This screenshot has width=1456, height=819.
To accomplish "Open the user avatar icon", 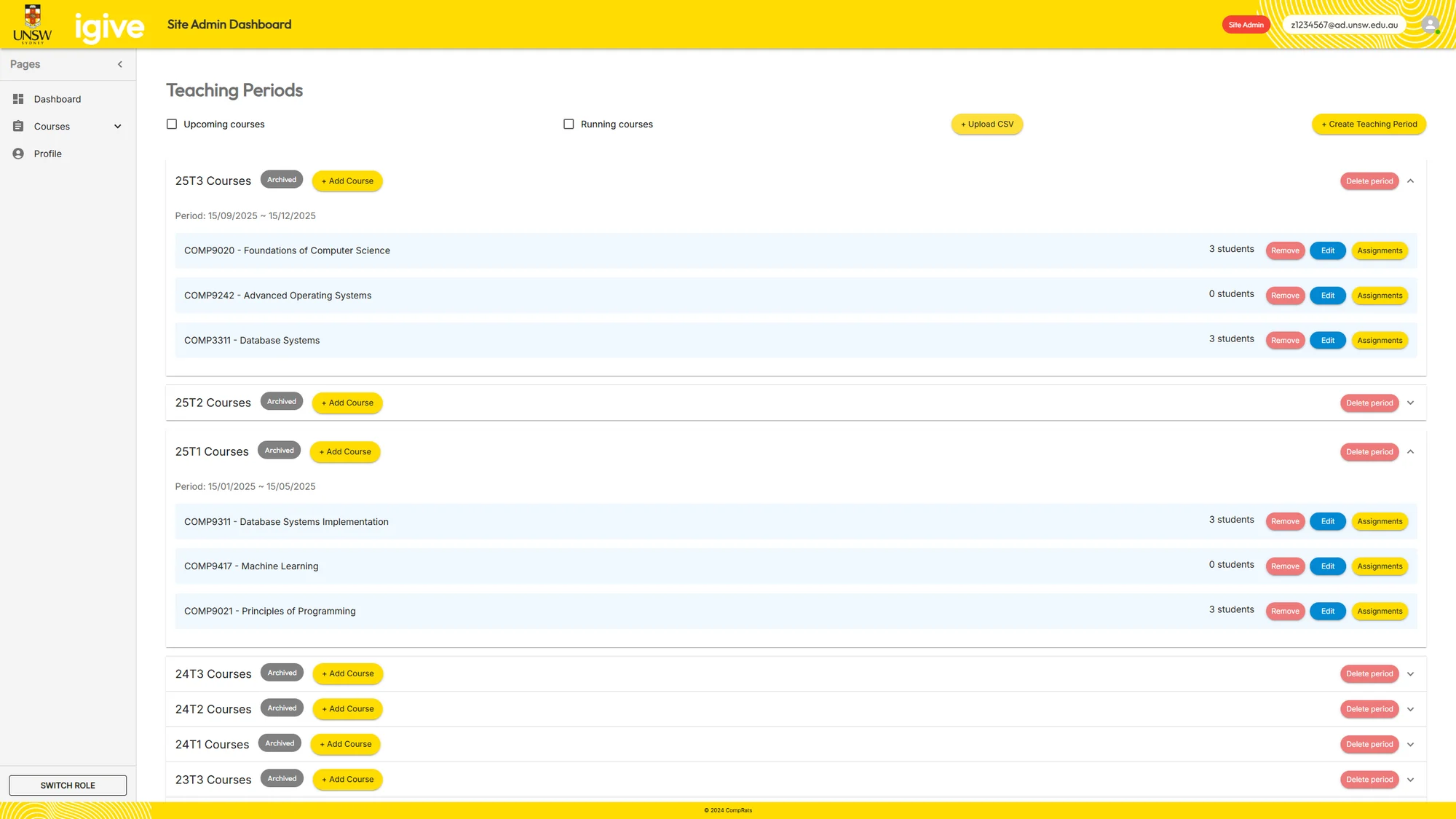I will tap(1431, 25).
